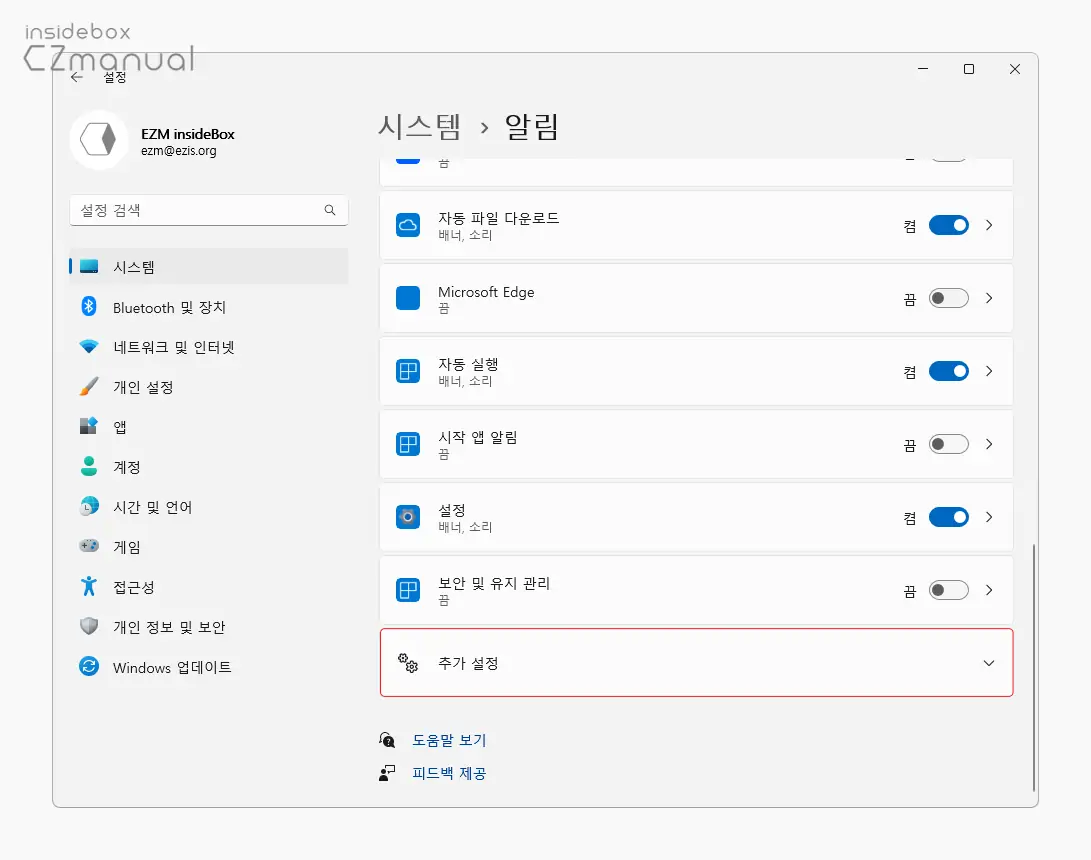Enable Microsoft Edge notifications toggle
1091x860 pixels.
948,298
